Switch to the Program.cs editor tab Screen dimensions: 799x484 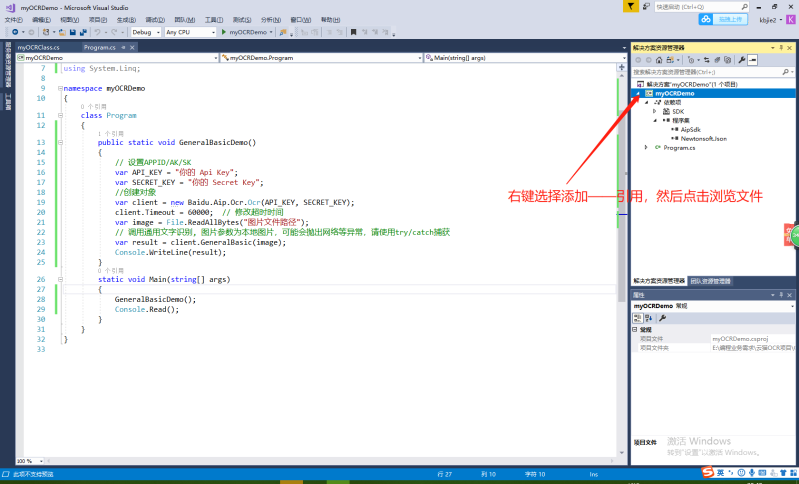click(100, 47)
